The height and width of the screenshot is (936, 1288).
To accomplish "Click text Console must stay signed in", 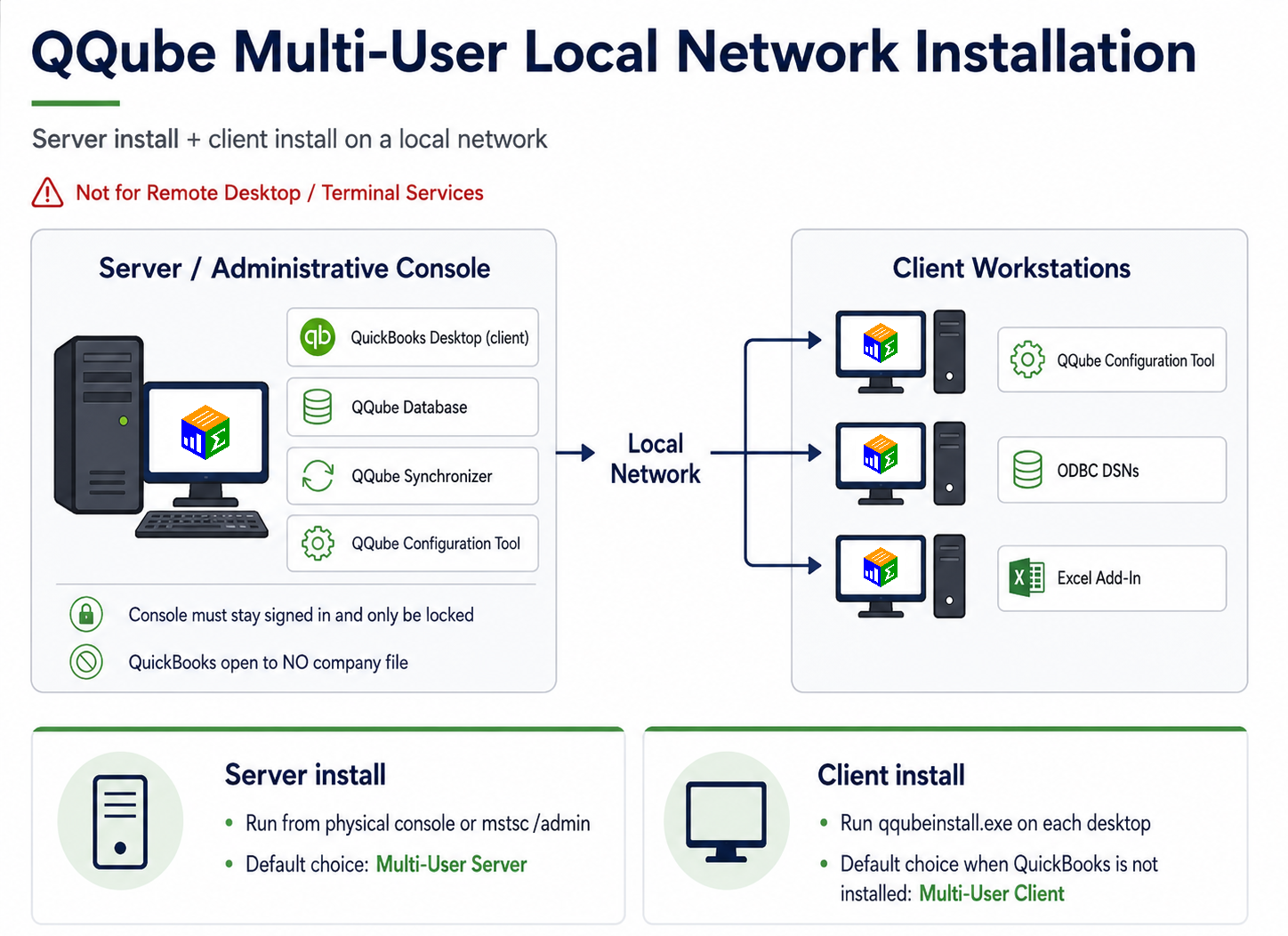I will pos(301,615).
